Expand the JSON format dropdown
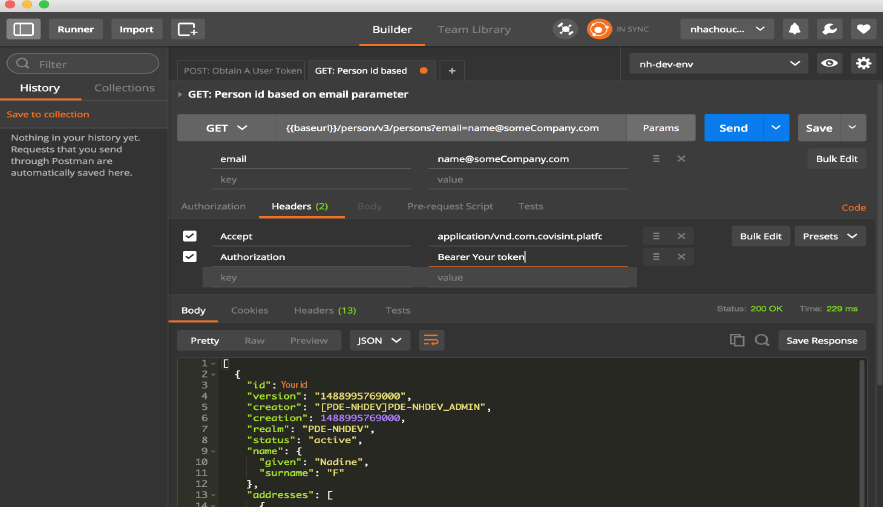883x511 pixels. (x=380, y=340)
